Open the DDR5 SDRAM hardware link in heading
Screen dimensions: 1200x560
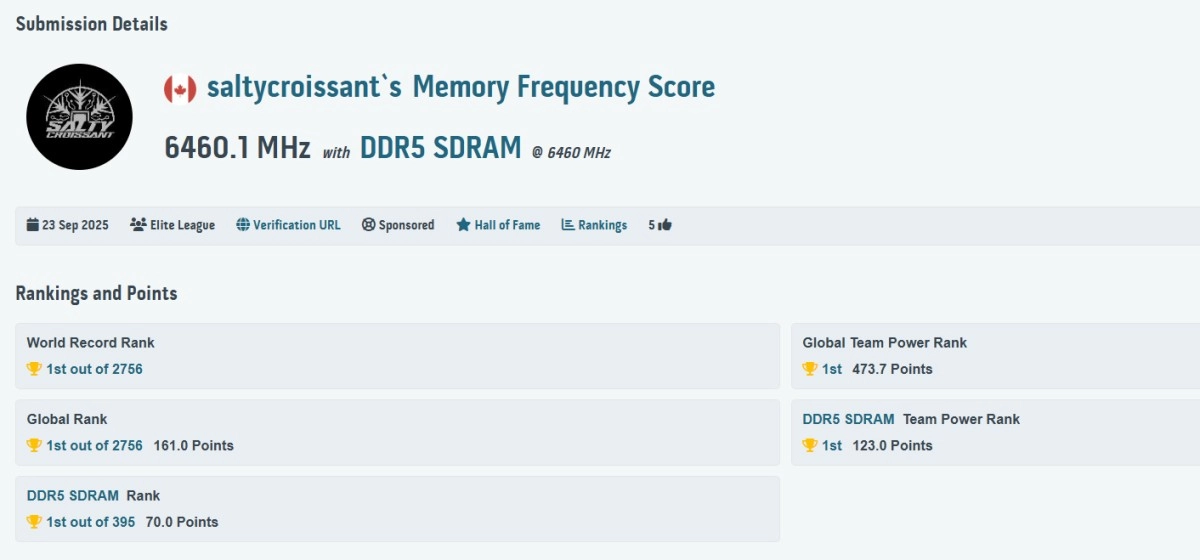(441, 148)
